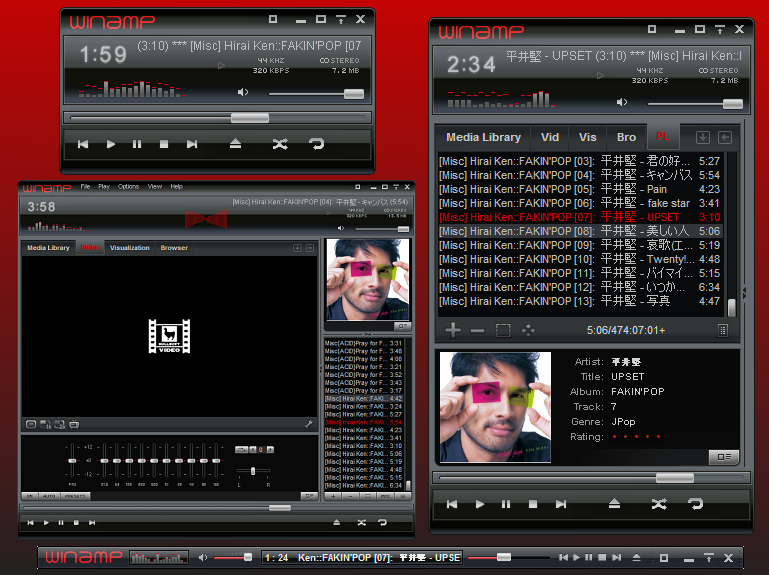Click the eject icon in right window transport
Viewport: 769px width, 575px height.
[x=615, y=503]
